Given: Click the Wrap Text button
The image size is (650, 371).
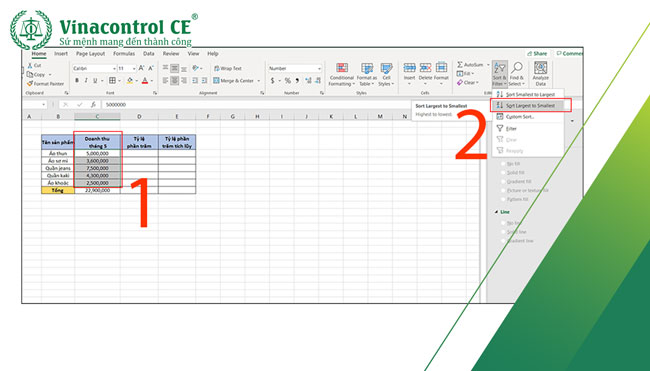Looking at the screenshot, I should pos(228,68).
